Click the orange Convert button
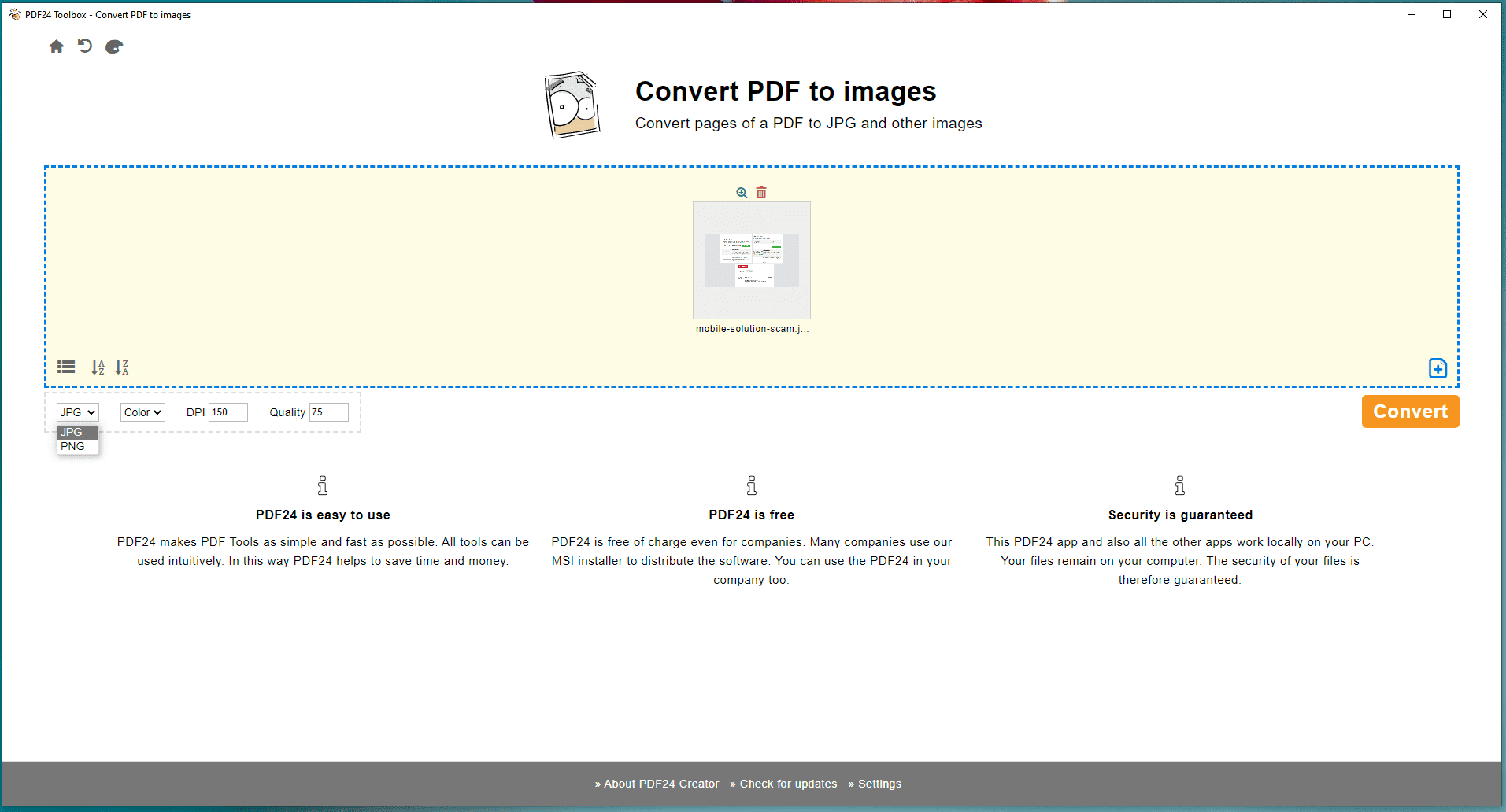Screen dimensions: 1506x812 1410,412
